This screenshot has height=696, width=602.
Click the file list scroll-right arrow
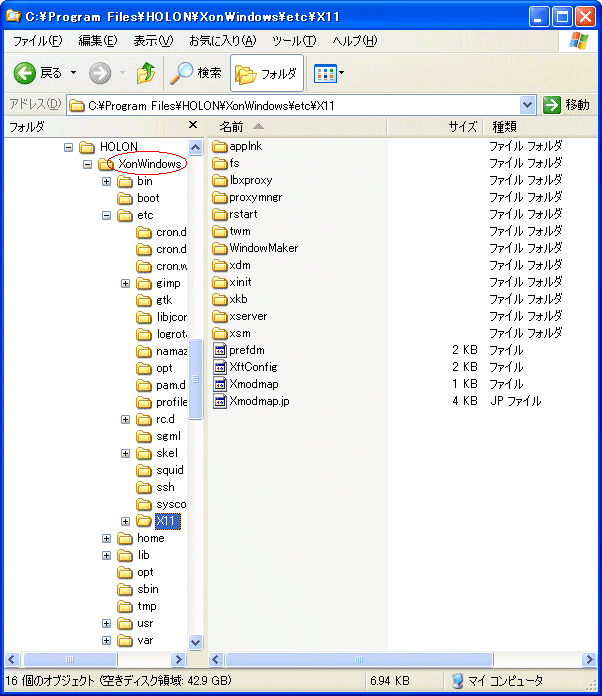pos(589,660)
